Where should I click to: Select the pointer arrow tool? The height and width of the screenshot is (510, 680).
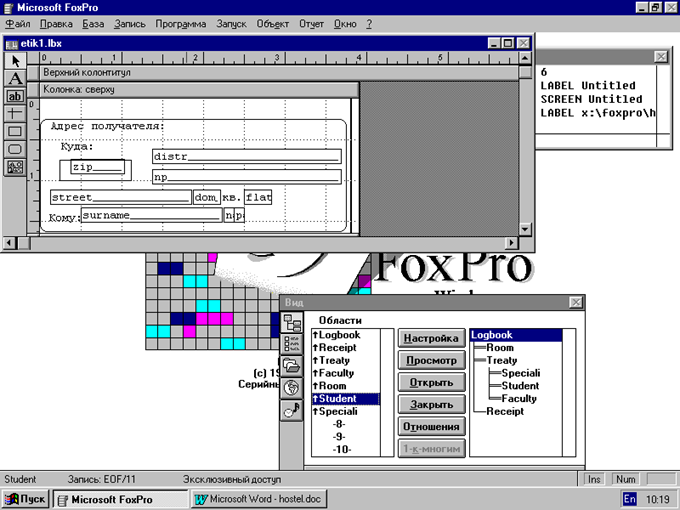(x=15, y=61)
